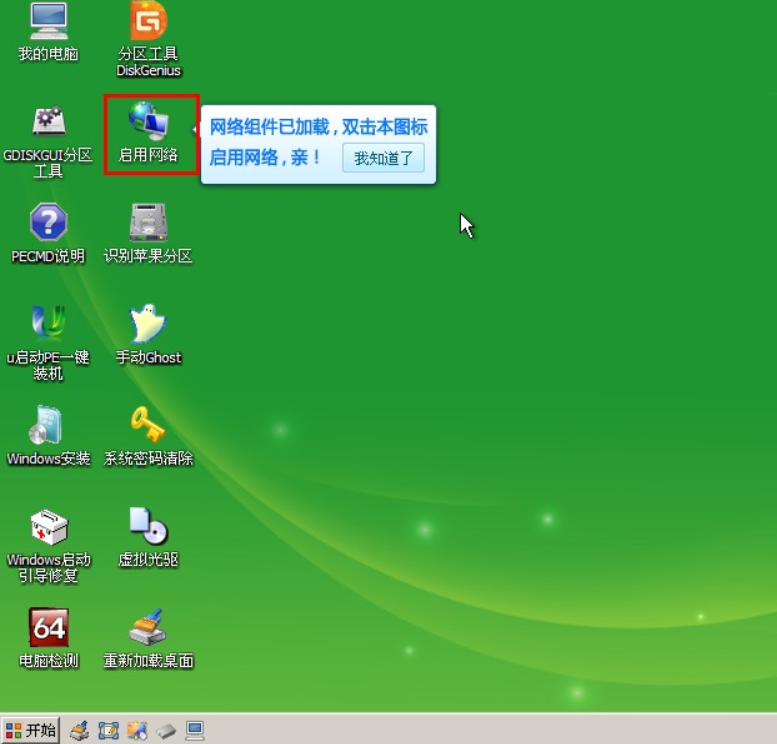This screenshot has height=744, width=777.
Task: Select the Windows安装 desktop icon
Action: pos(48,425)
